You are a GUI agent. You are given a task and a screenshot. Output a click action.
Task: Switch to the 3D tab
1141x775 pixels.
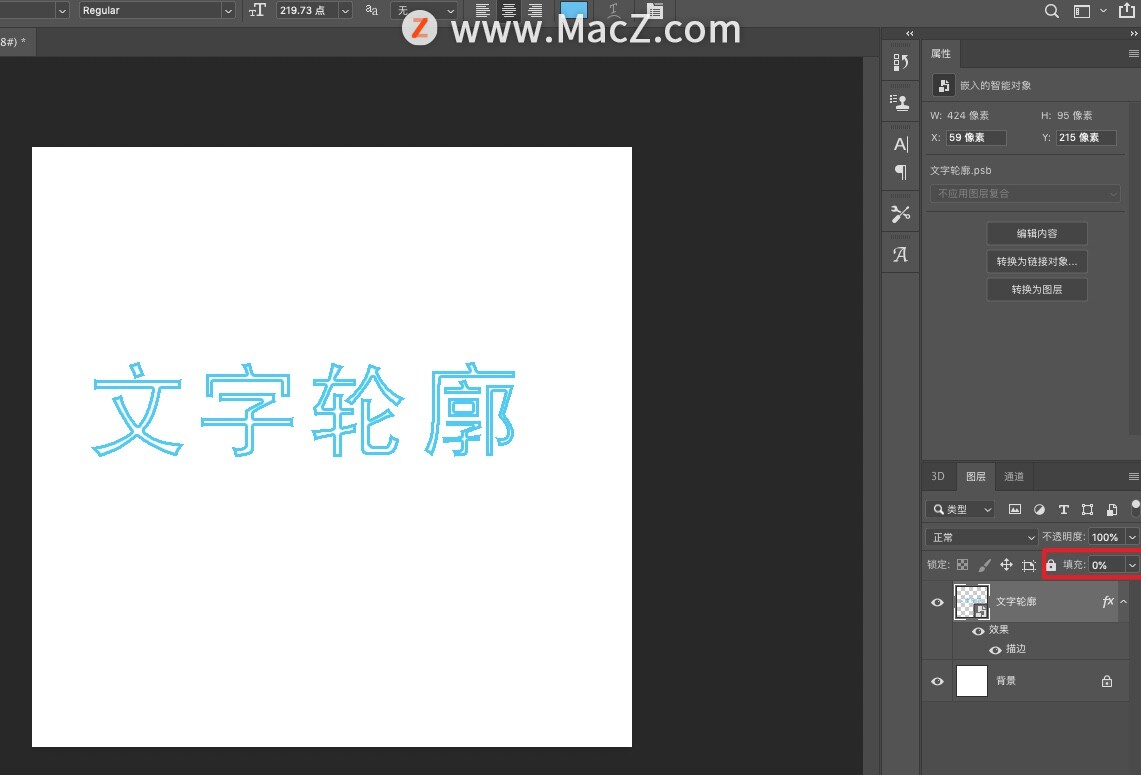click(x=938, y=477)
